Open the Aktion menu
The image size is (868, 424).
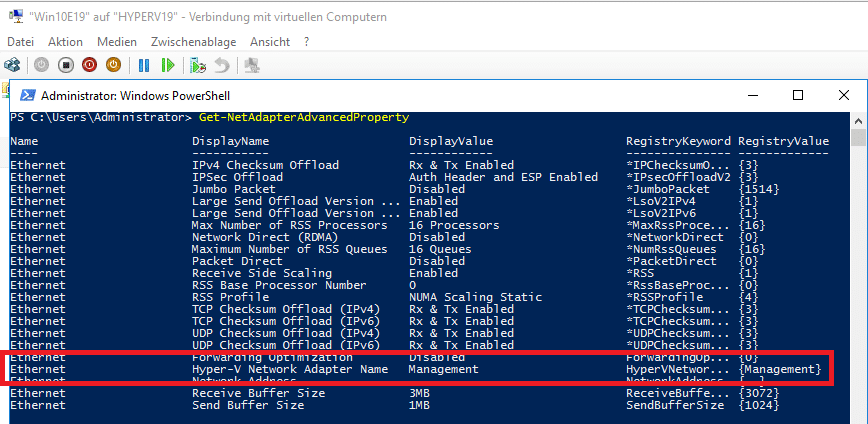pos(65,42)
